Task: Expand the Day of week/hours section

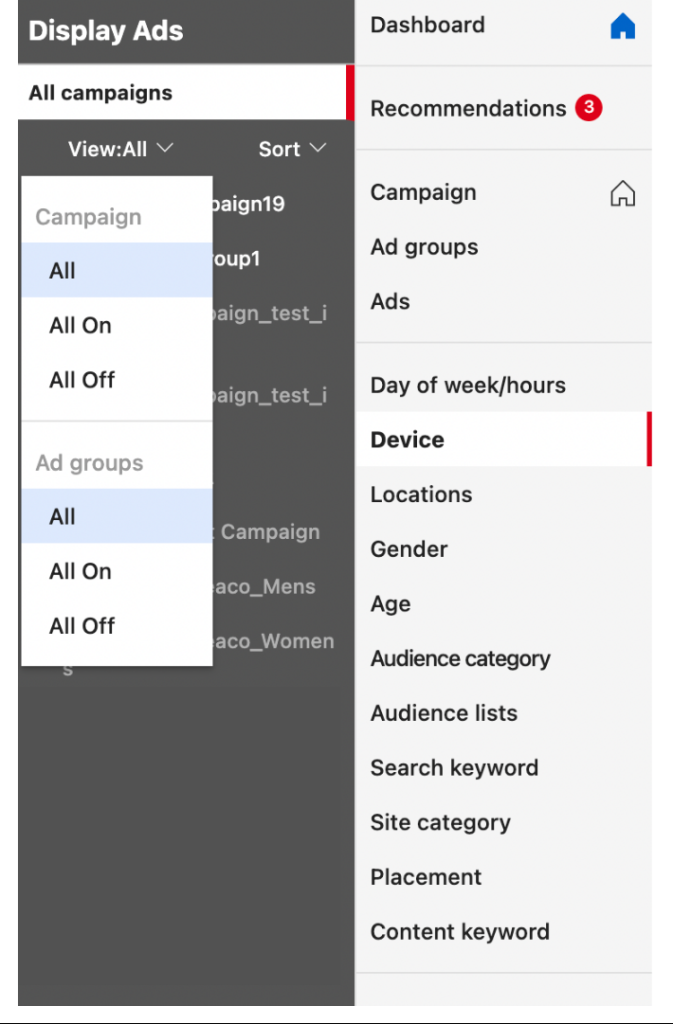Action: click(x=469, y=384)
